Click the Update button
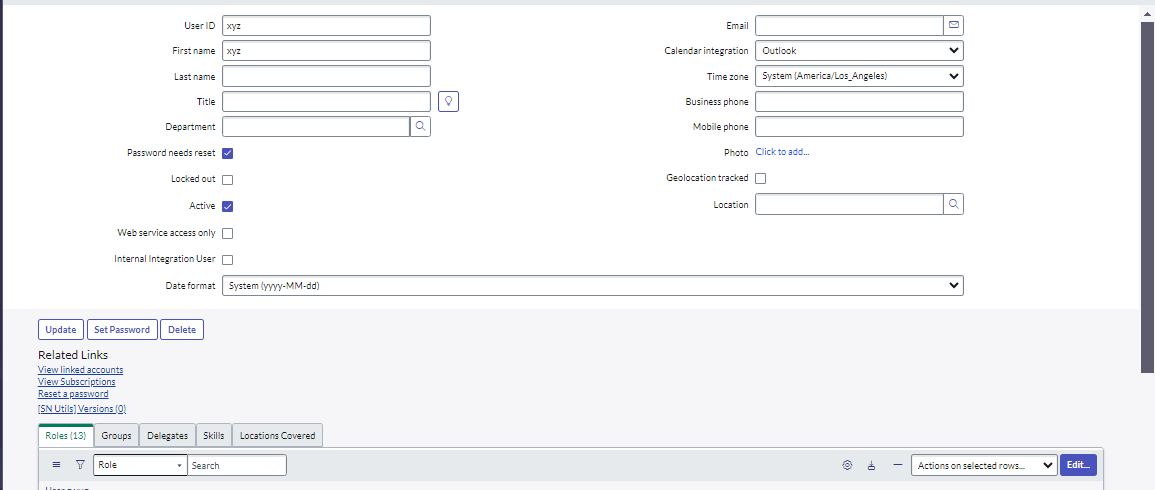 click(x=61, y=329)
